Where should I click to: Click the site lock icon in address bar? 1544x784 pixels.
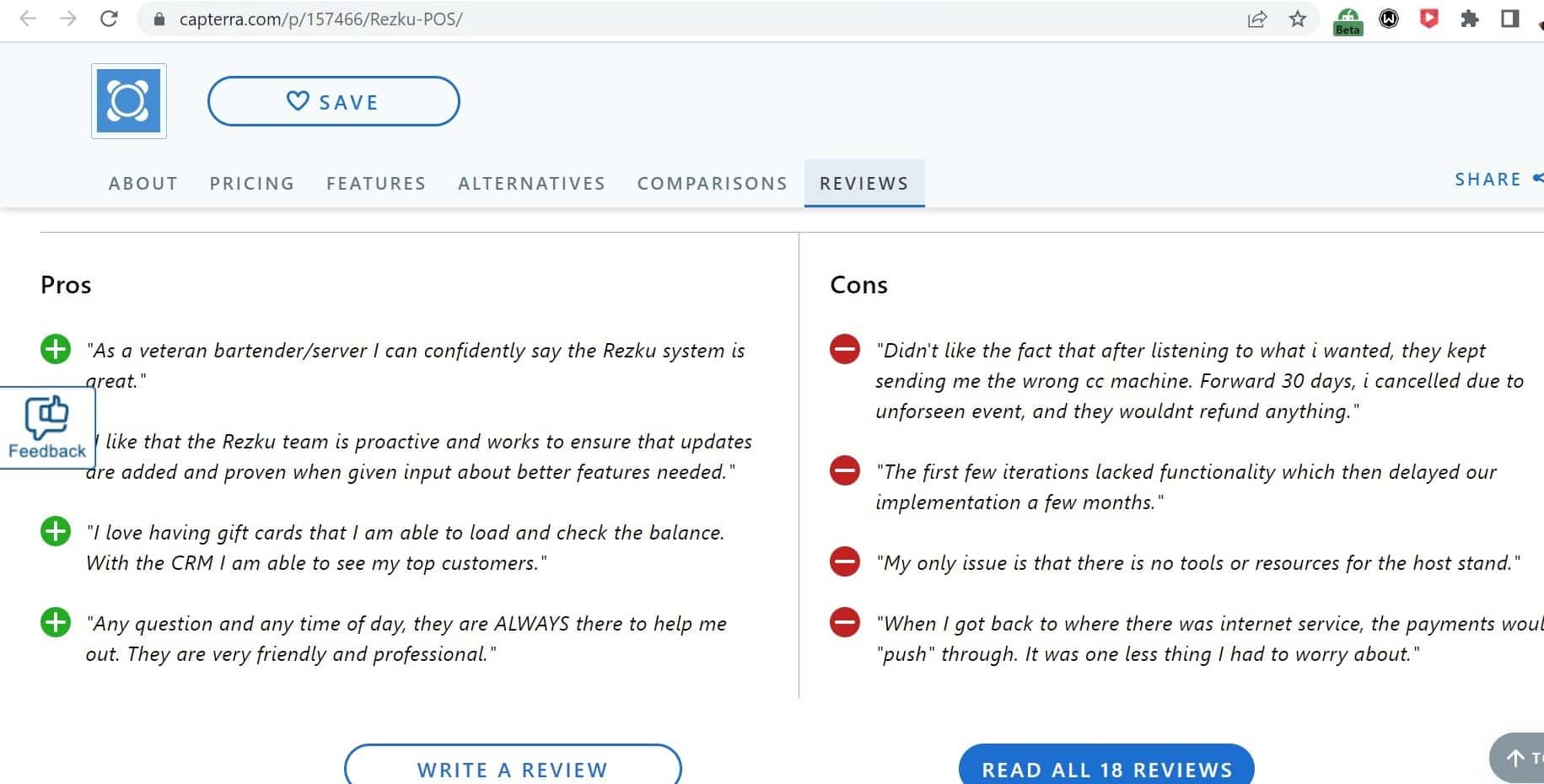[159, 19]
